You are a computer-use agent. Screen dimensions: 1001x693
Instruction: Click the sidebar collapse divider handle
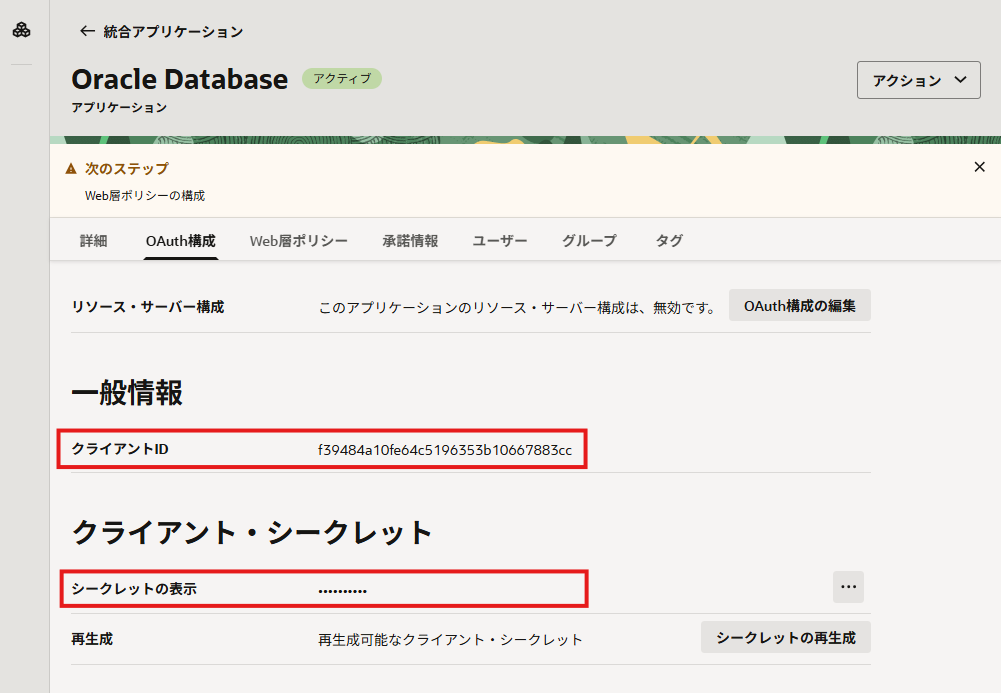click(x=21, y=65)
